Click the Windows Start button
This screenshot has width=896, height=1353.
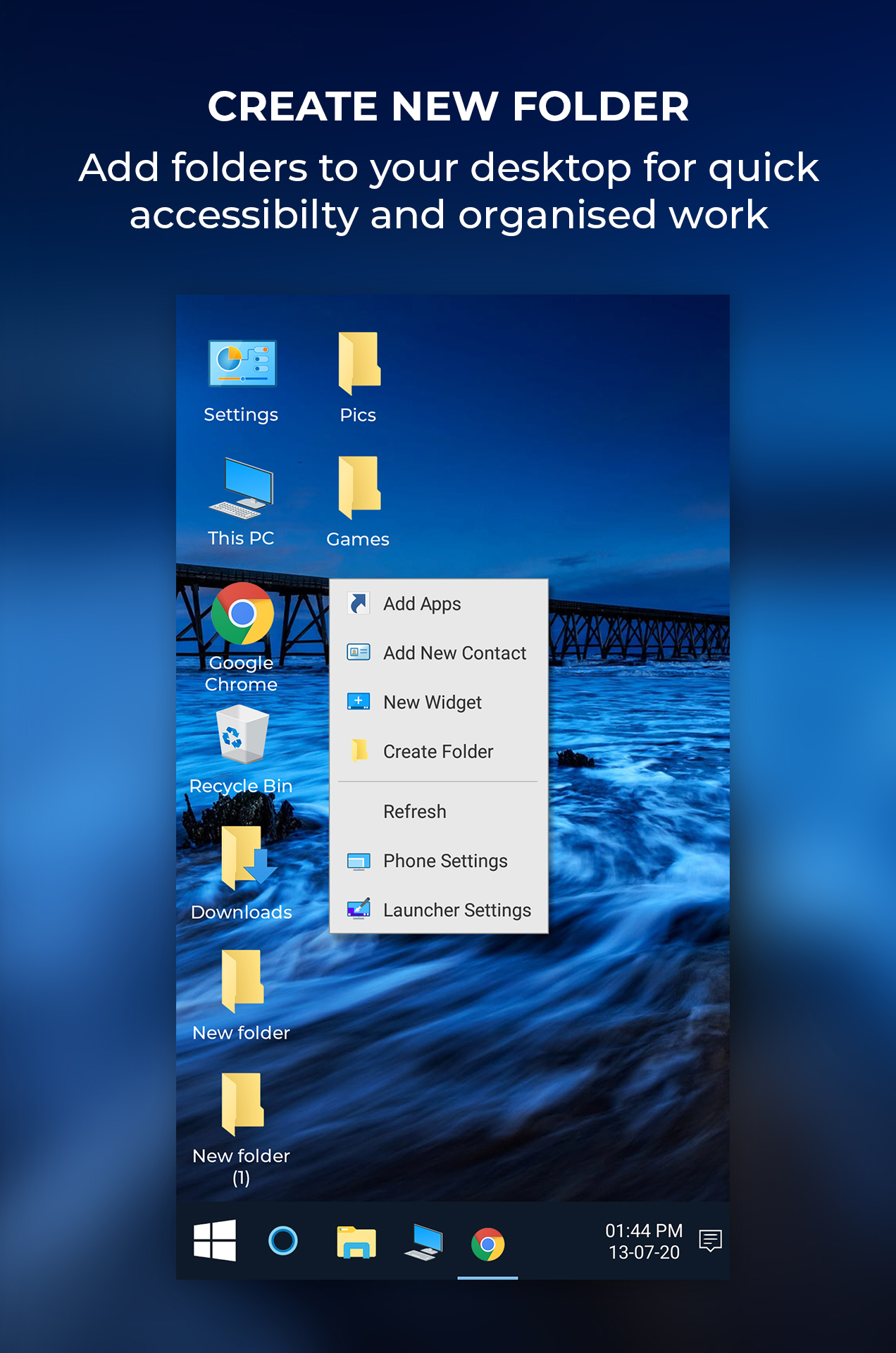(x=215, y=1241)
